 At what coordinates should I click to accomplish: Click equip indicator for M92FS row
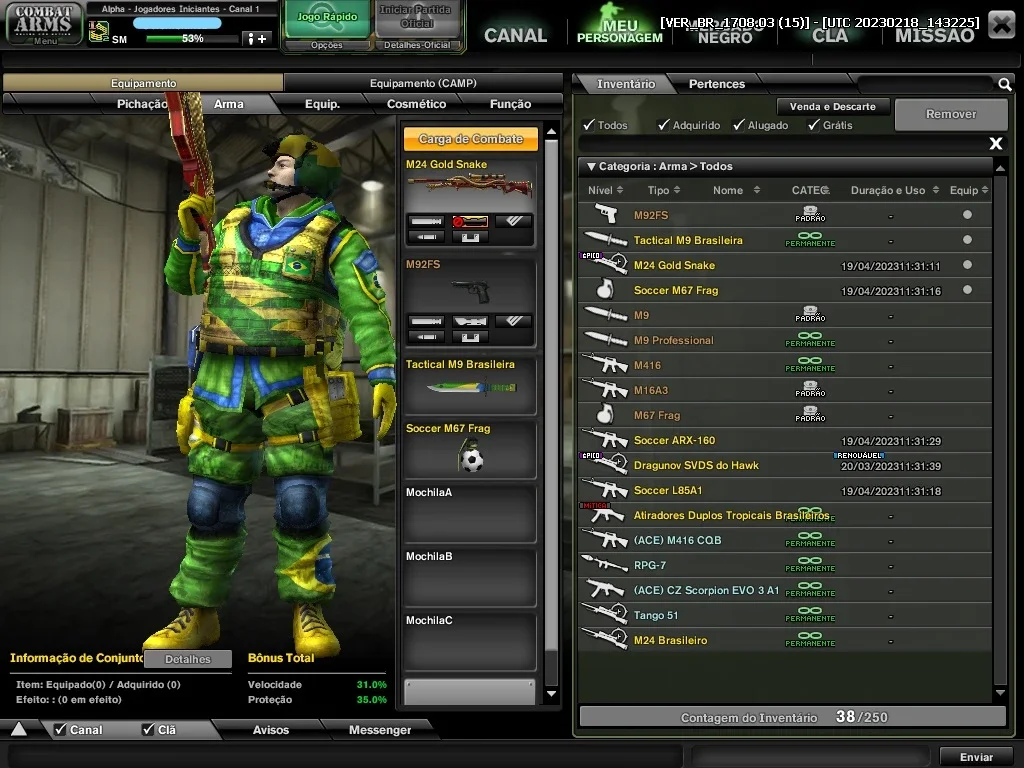click(967, 214)
